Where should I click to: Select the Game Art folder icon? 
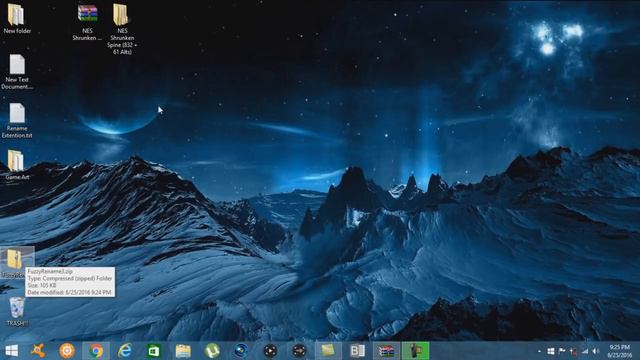tap(17, 165)
